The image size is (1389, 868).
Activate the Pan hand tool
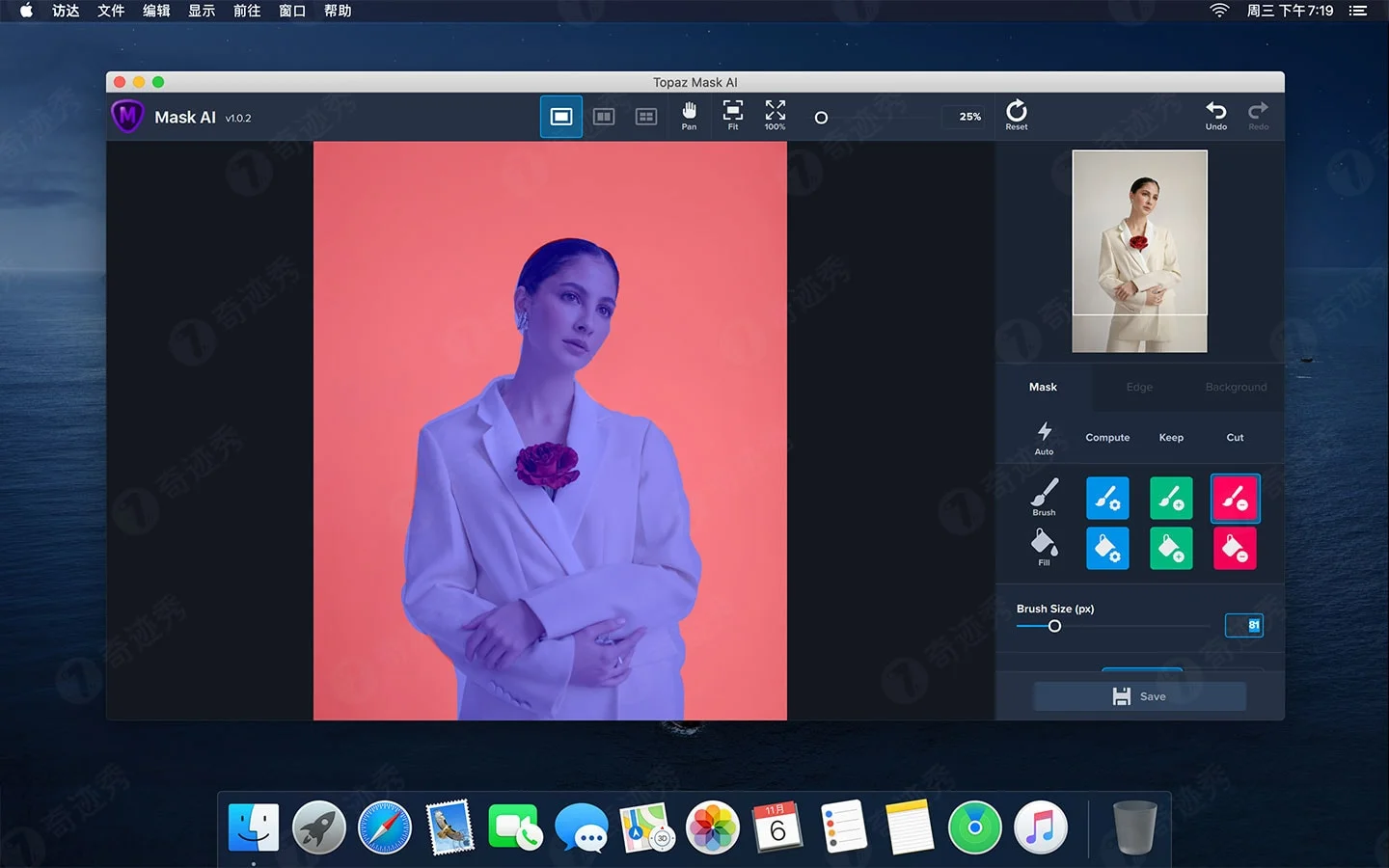click(x=689, y=116)
